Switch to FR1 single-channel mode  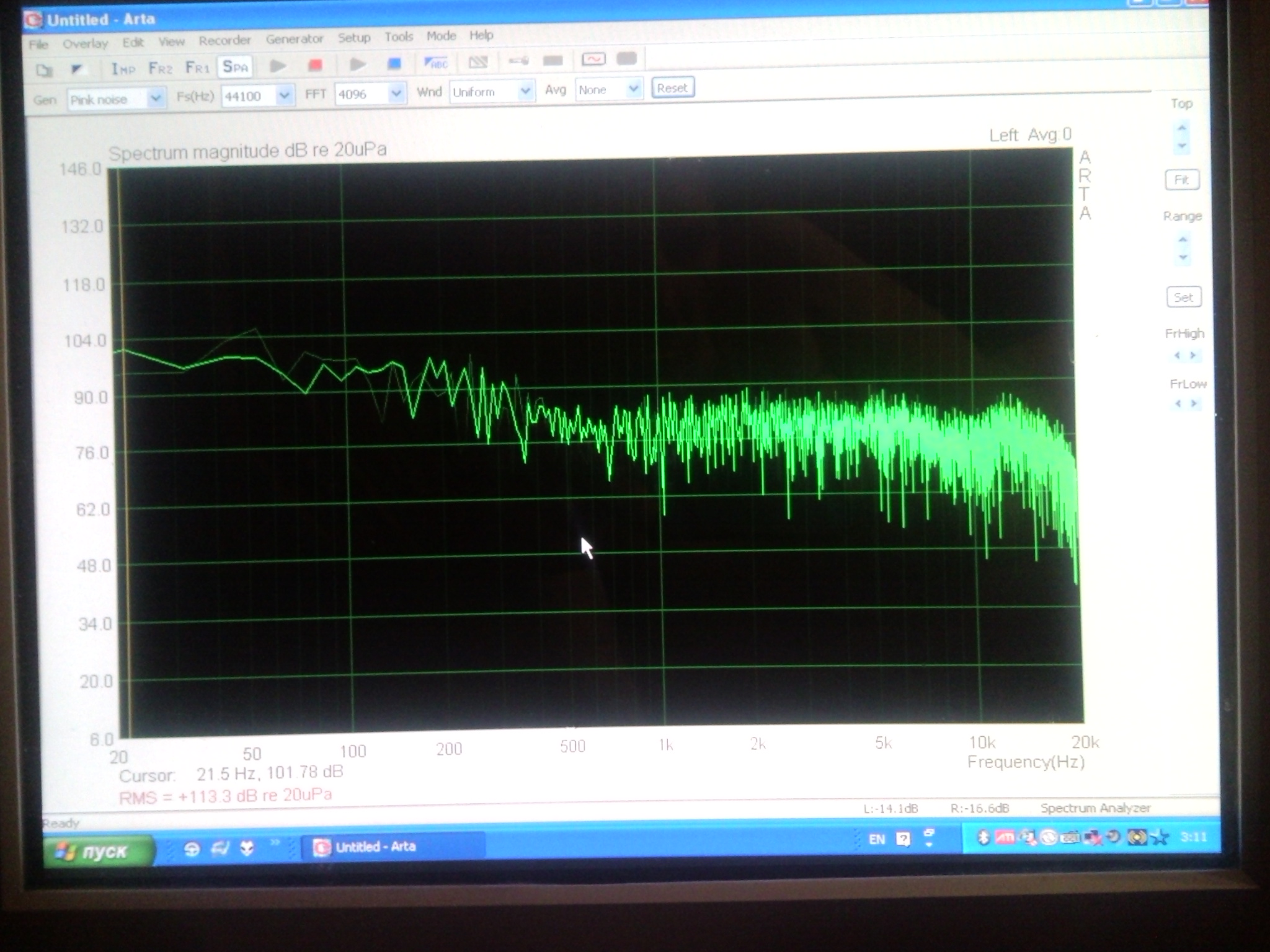197,68
